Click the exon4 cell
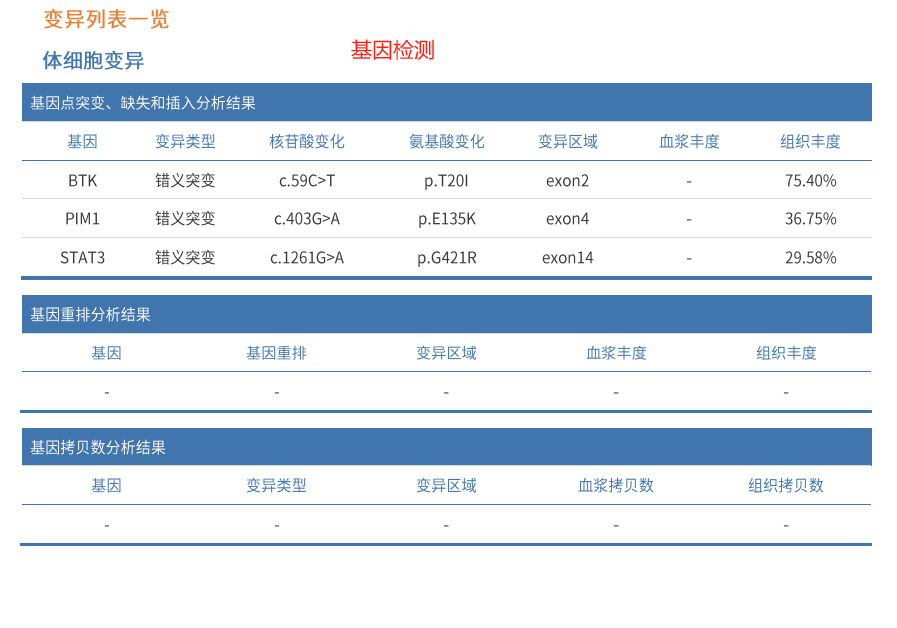This screenshot has height=628, width=897. click(567, 219)
